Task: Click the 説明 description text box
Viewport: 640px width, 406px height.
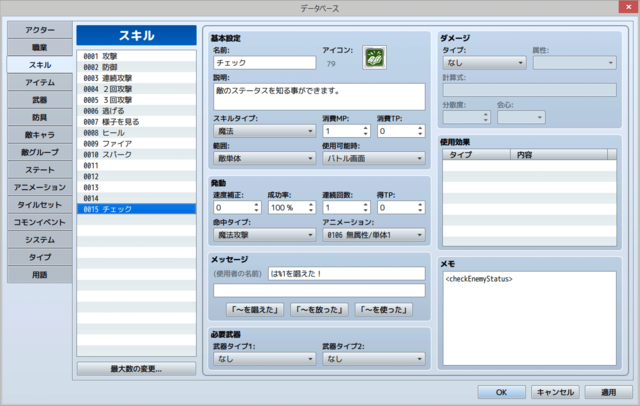Action: pos(319,97)
